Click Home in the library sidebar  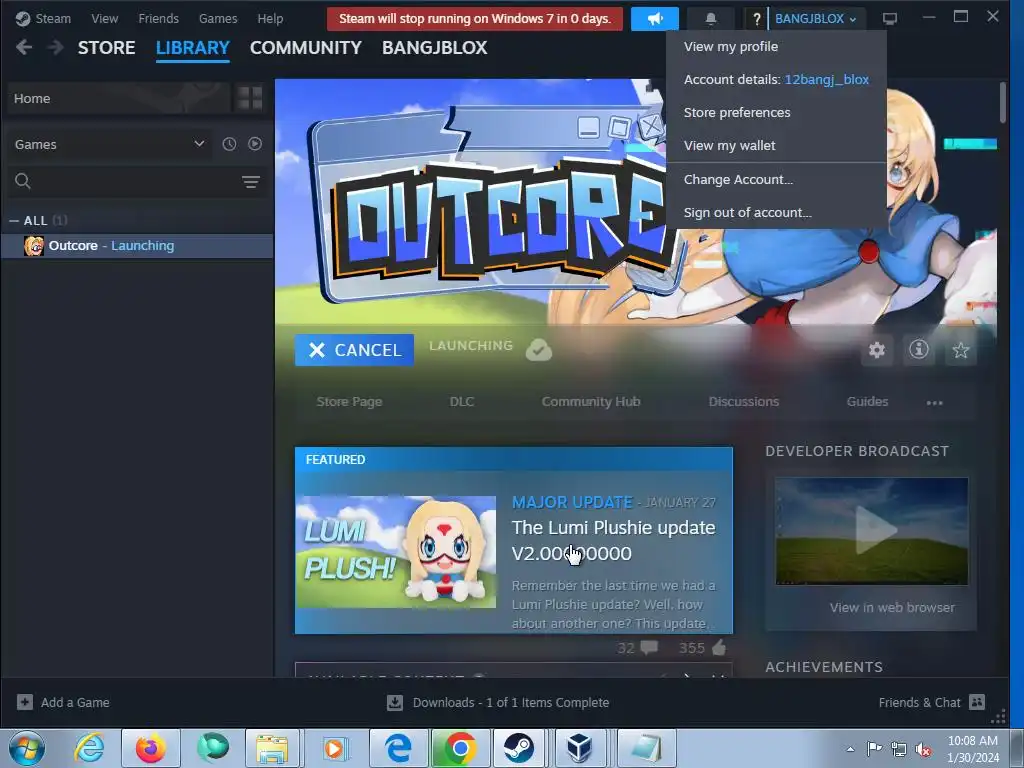pos(117,99)
